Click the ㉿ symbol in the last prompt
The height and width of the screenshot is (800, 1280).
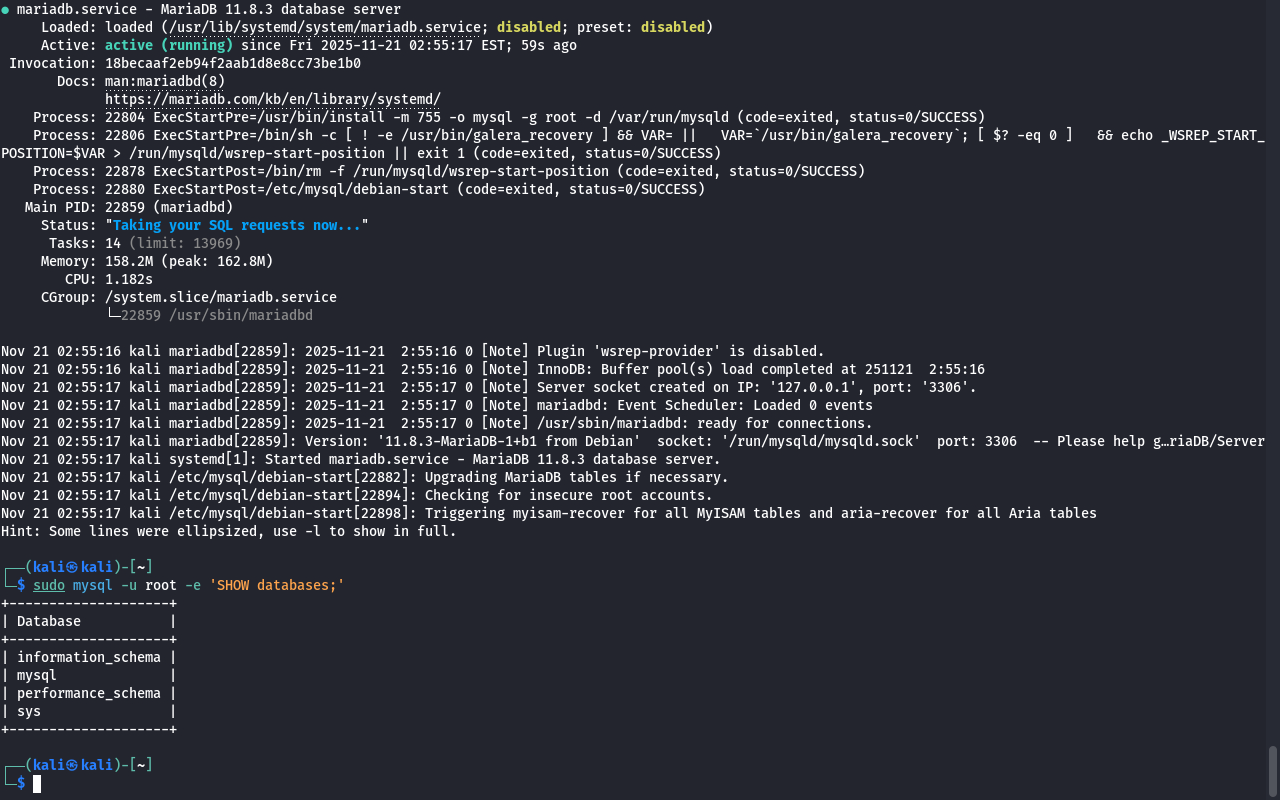72,765
